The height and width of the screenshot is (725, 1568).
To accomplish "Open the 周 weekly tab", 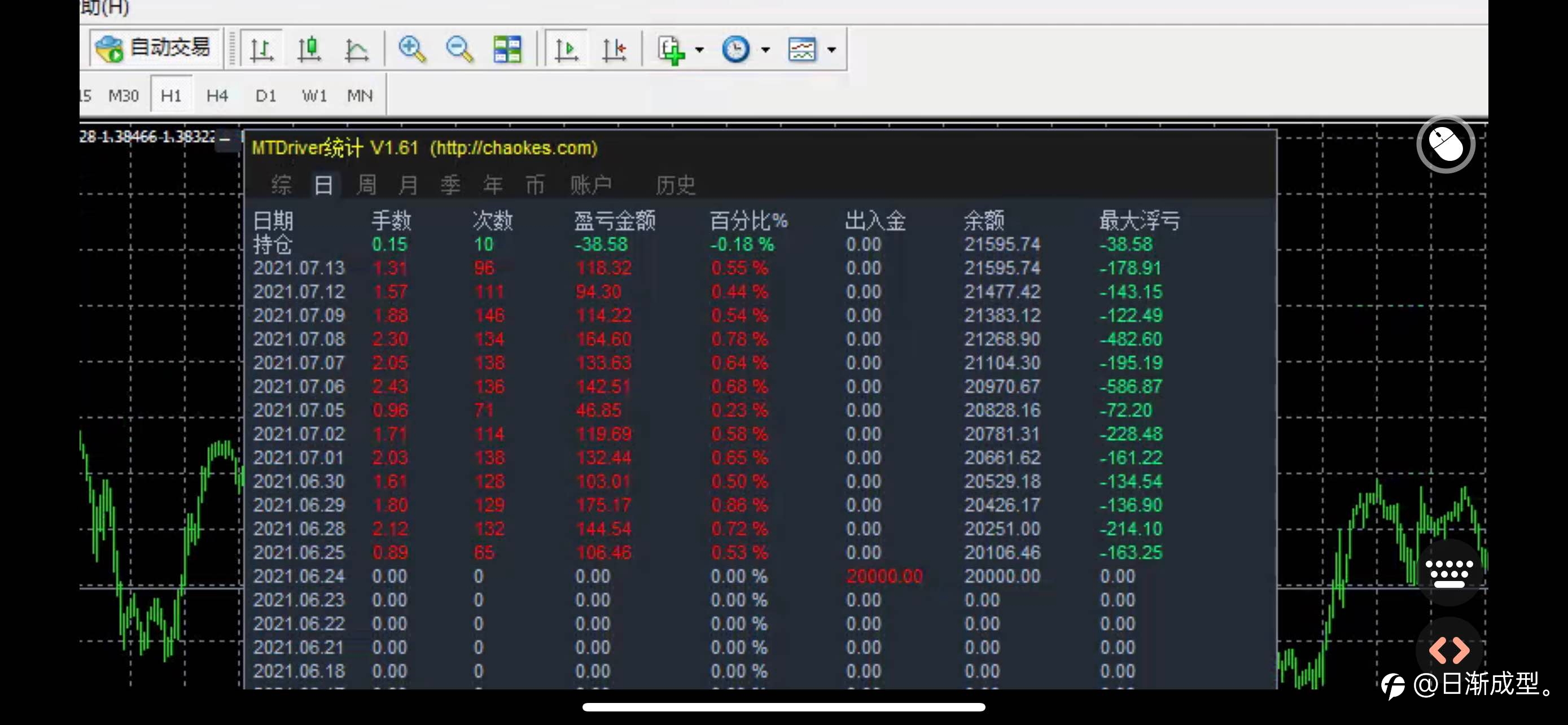I will pyautogui.click(x=366, y=185).
